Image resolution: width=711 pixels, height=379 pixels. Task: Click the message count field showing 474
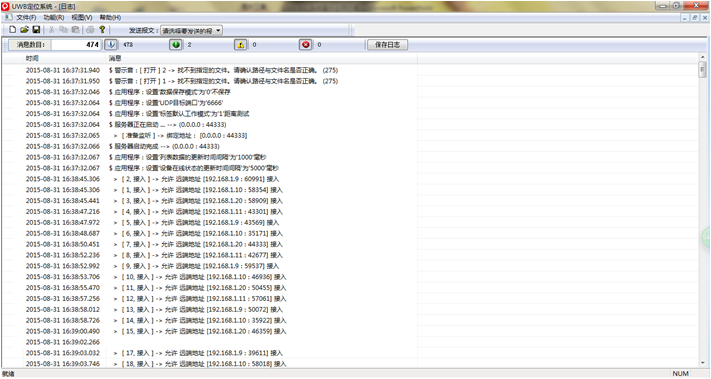[76, 44]
